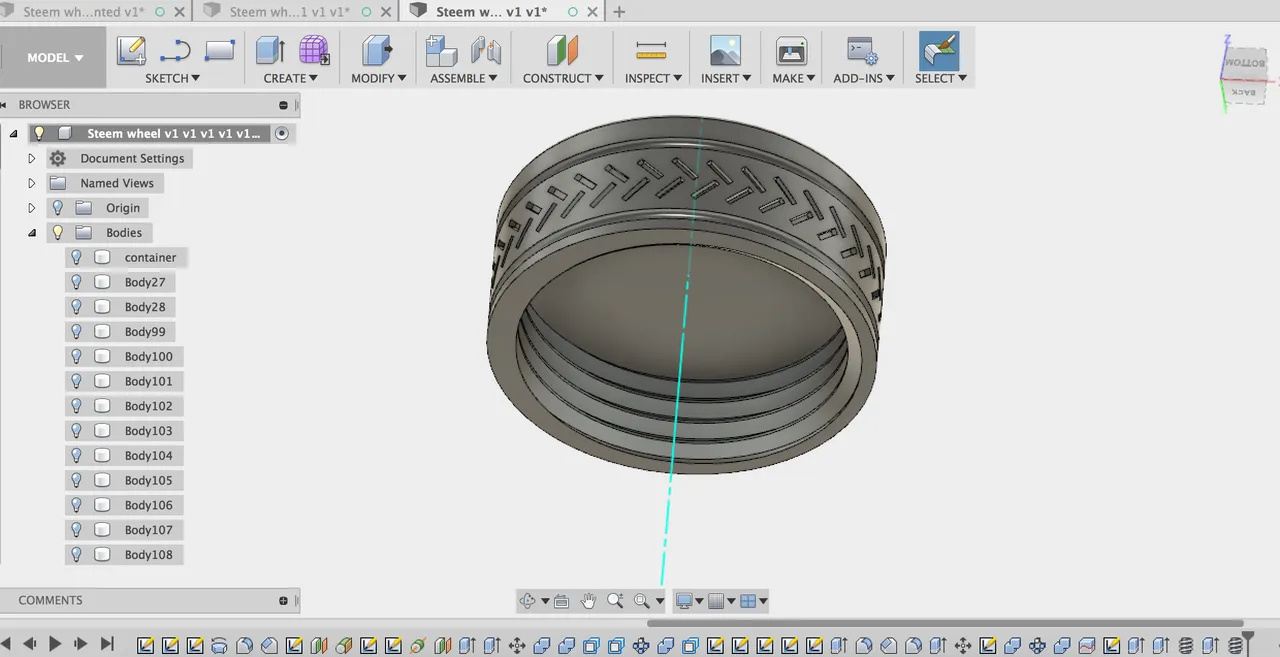Open a new design tab with plus button
Viewport: 1280px width, 657px height.
619,12
